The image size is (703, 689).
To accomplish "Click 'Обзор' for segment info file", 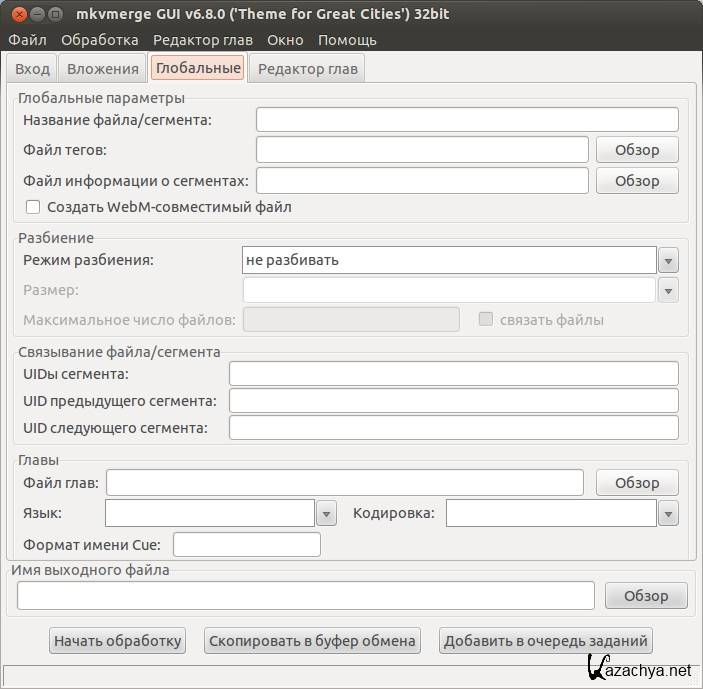I will [637, 181].
